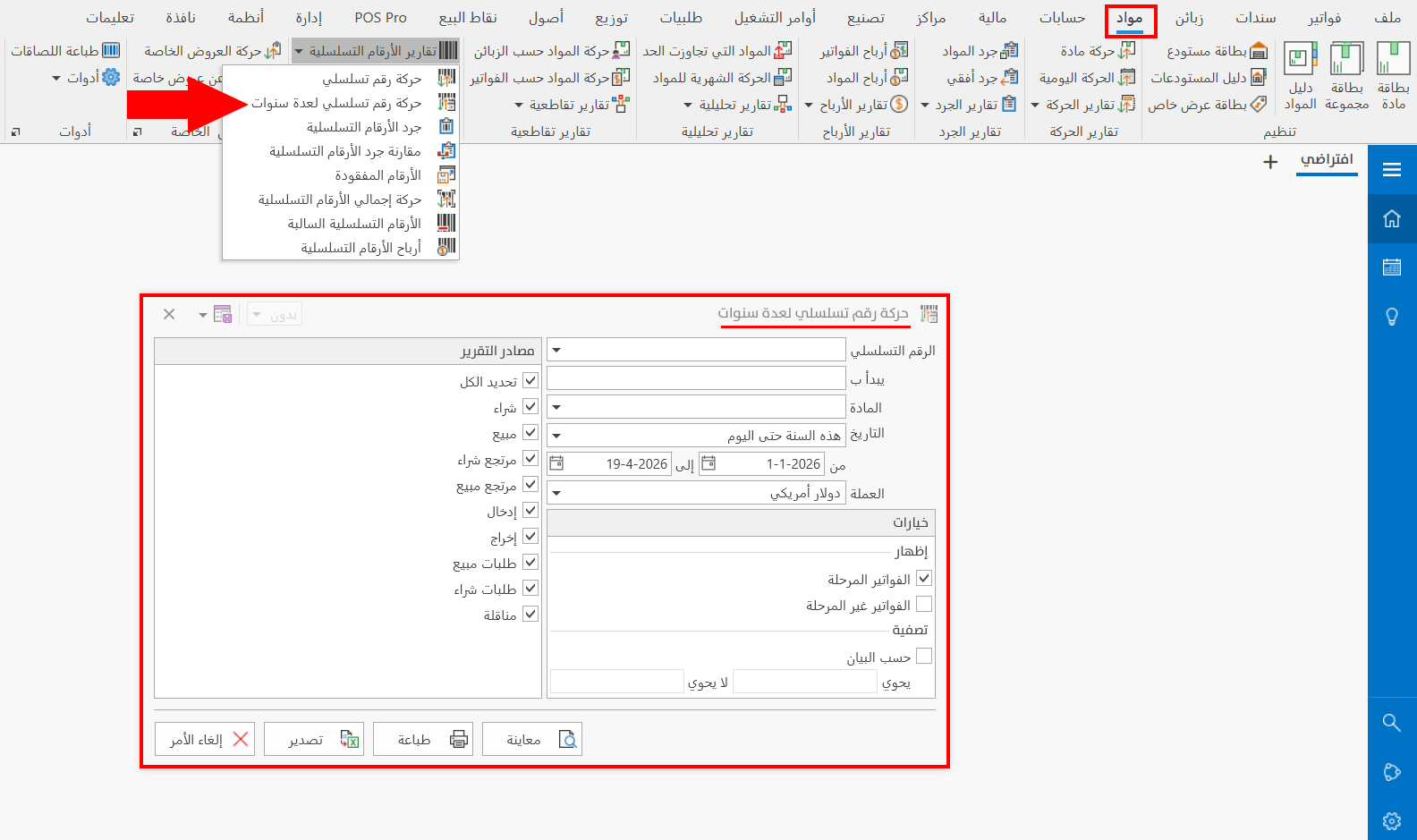Screen dimensions: 1417x840
Task: Click the calendar icon in right sidebar
Action: (1392, 267)
